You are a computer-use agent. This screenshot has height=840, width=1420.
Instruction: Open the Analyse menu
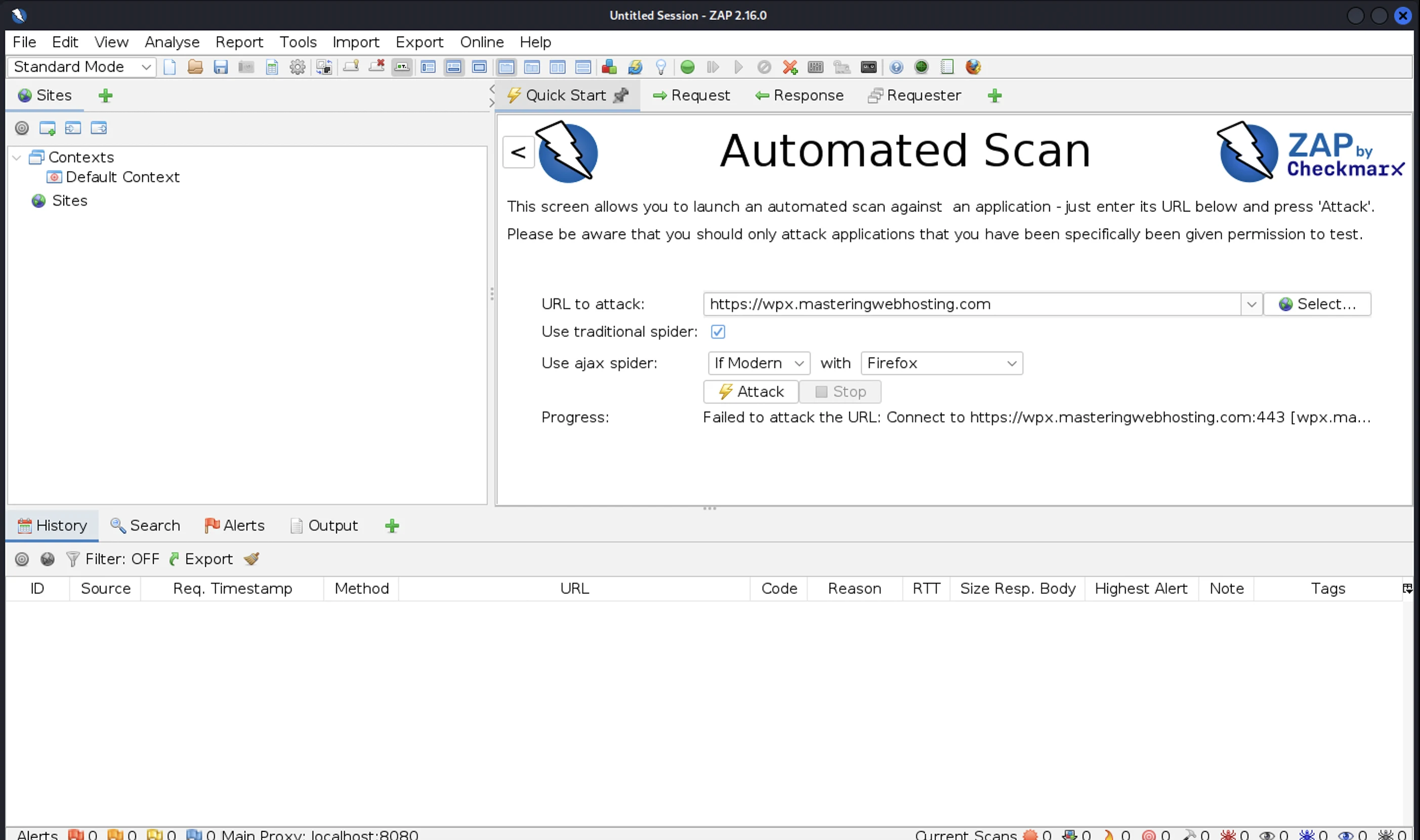click(x=172, y=42)
